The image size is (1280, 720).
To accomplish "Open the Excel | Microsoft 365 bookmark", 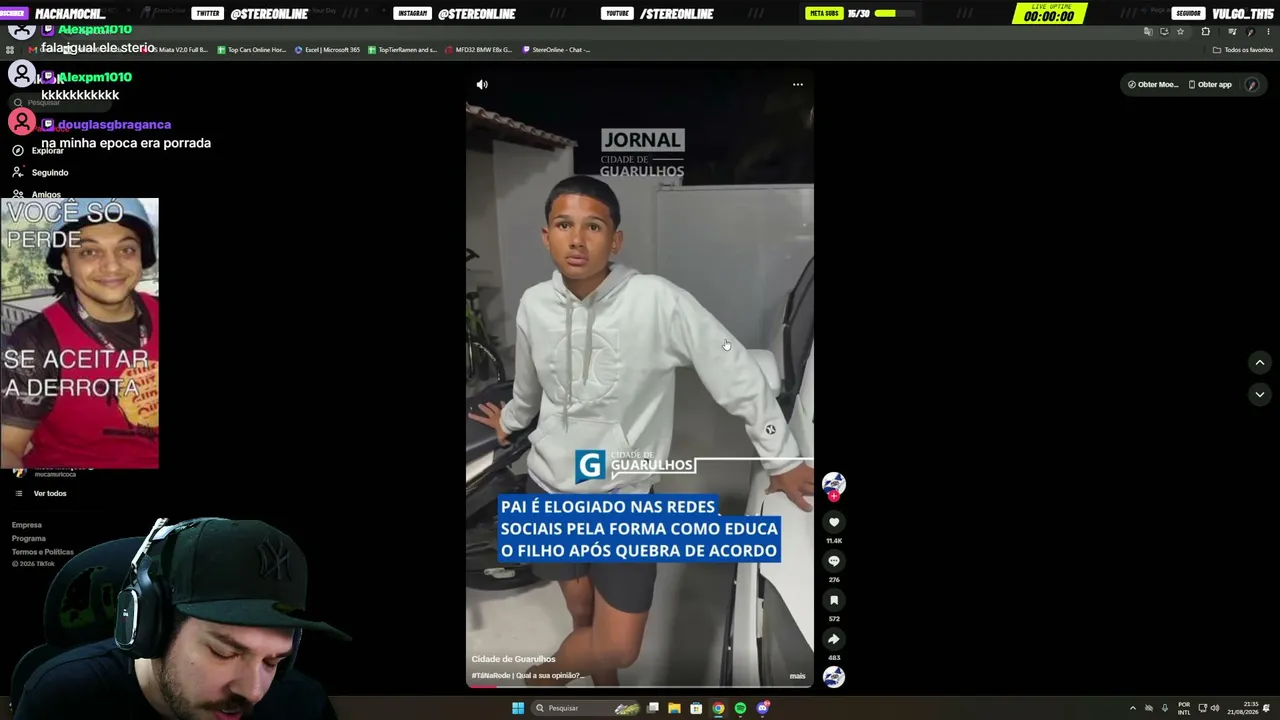I will [x=327, y=50].
